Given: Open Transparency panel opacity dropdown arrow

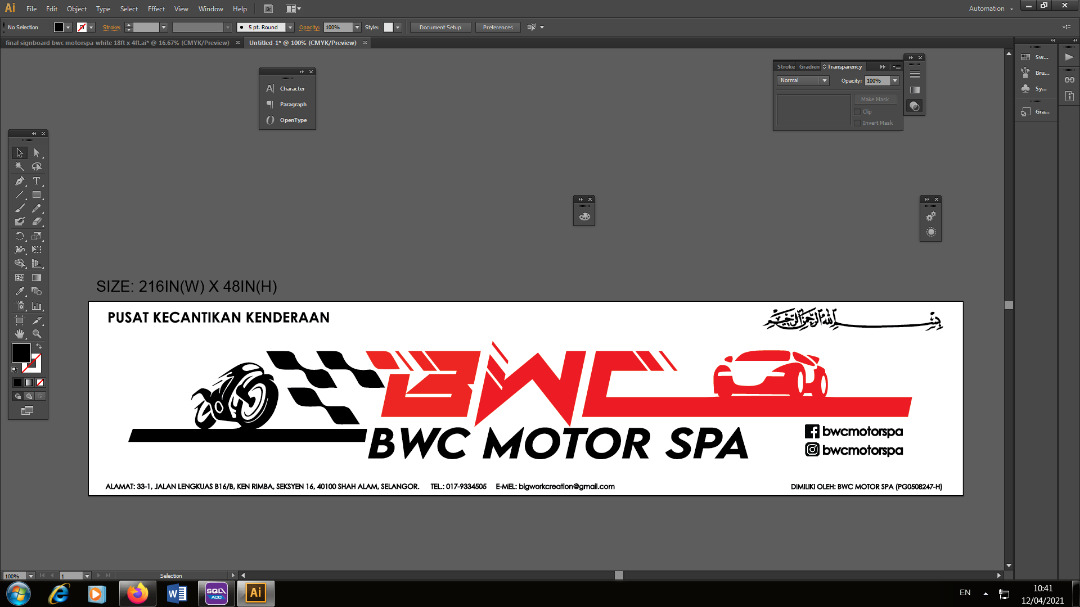Looking at the screenshot, I should pyautogui.click(x=895, y=81).
